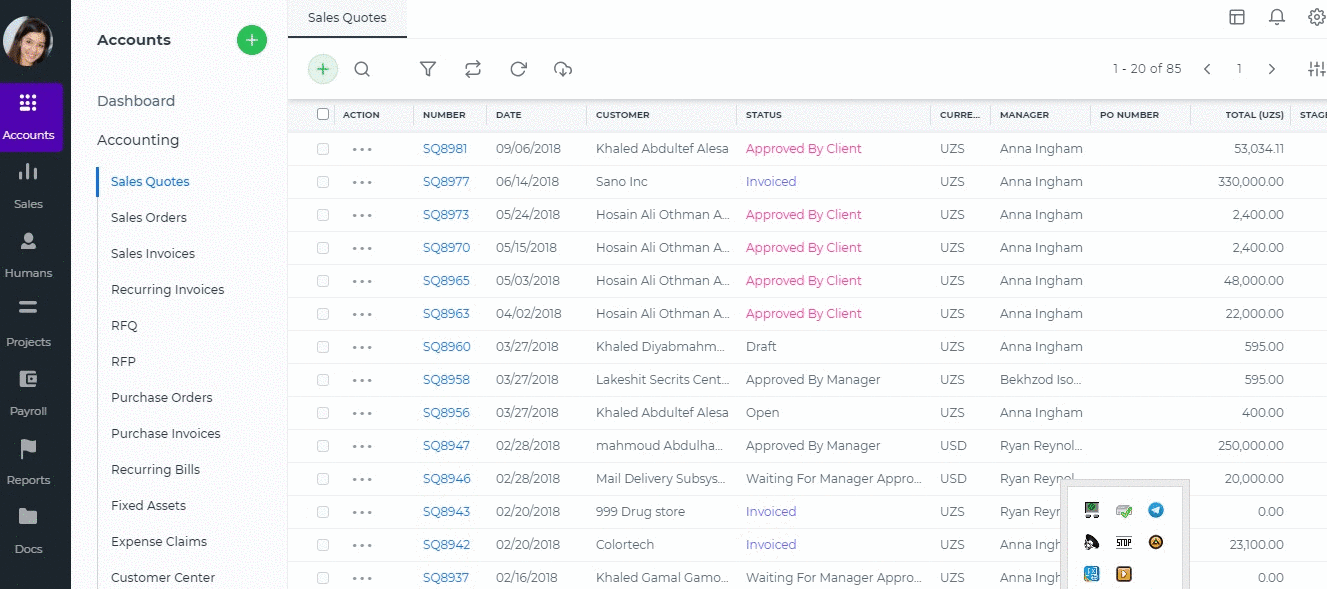Image resolution: width=1327 pixels, height=589 pixels.
Task: Check the row checkbox for SQ8956
Action: pos(322,413)
